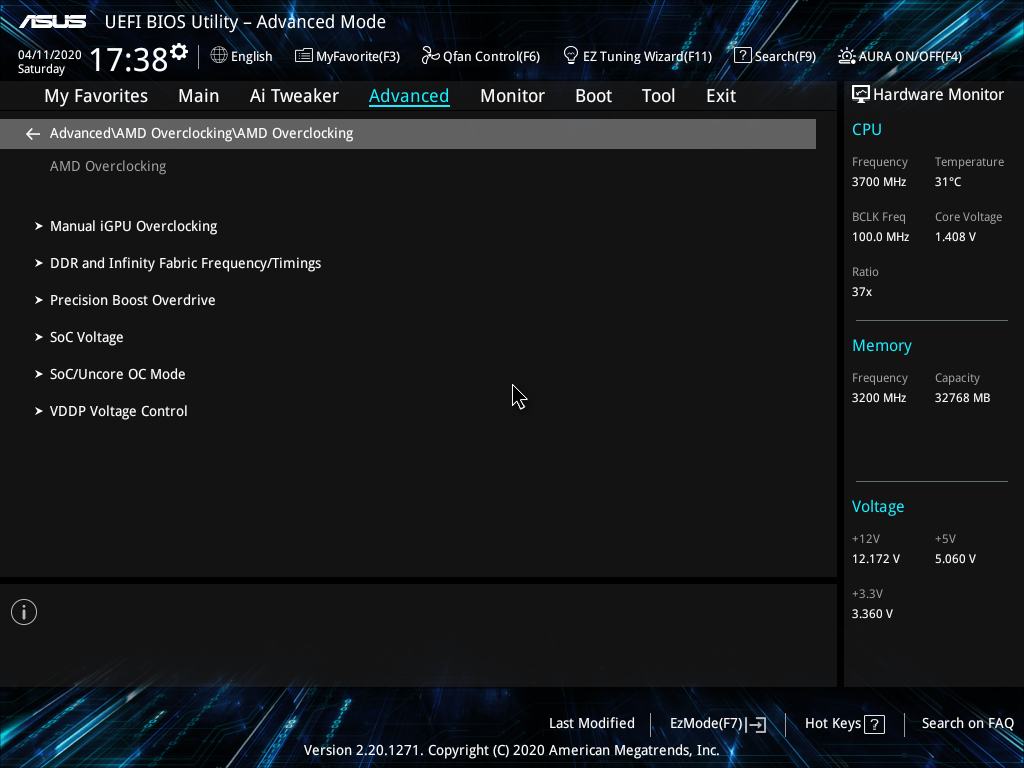1024x768 pixels.
Task: Click the globe language icon
Action: pyautogui.click(x=219, y=56)
